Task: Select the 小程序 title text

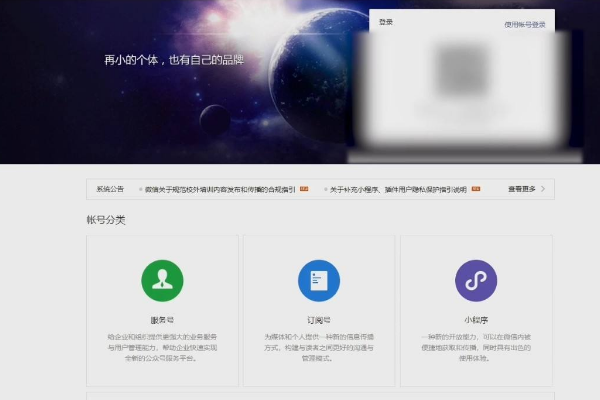Action: 476,321
